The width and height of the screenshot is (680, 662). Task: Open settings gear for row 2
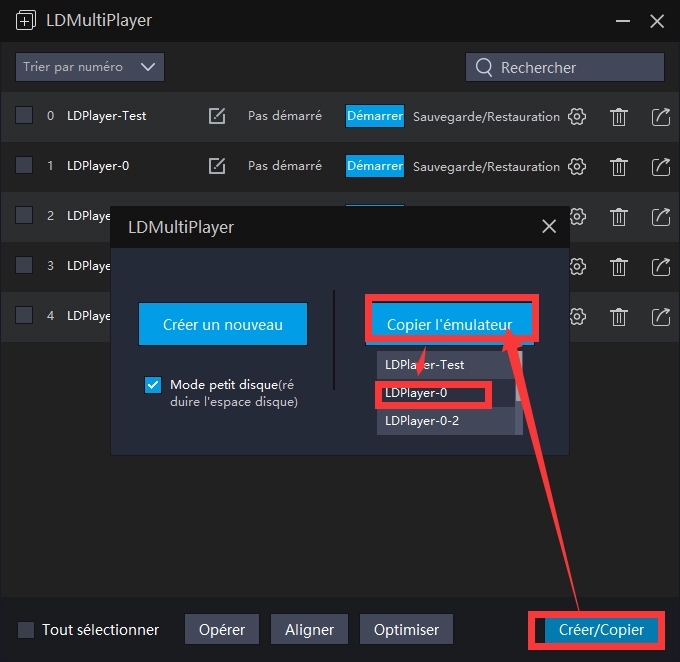578,216
